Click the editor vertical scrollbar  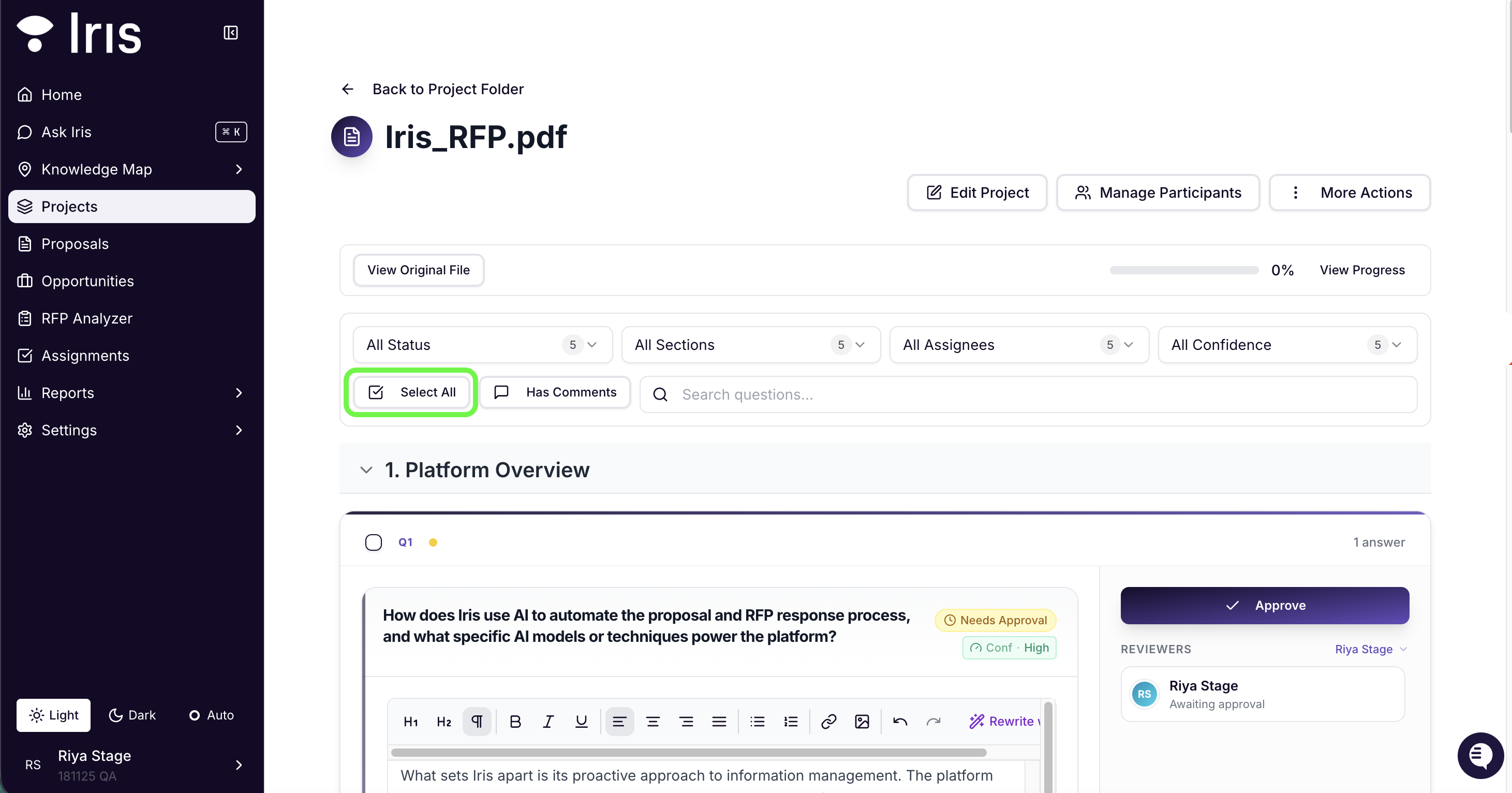point(1048,747)
